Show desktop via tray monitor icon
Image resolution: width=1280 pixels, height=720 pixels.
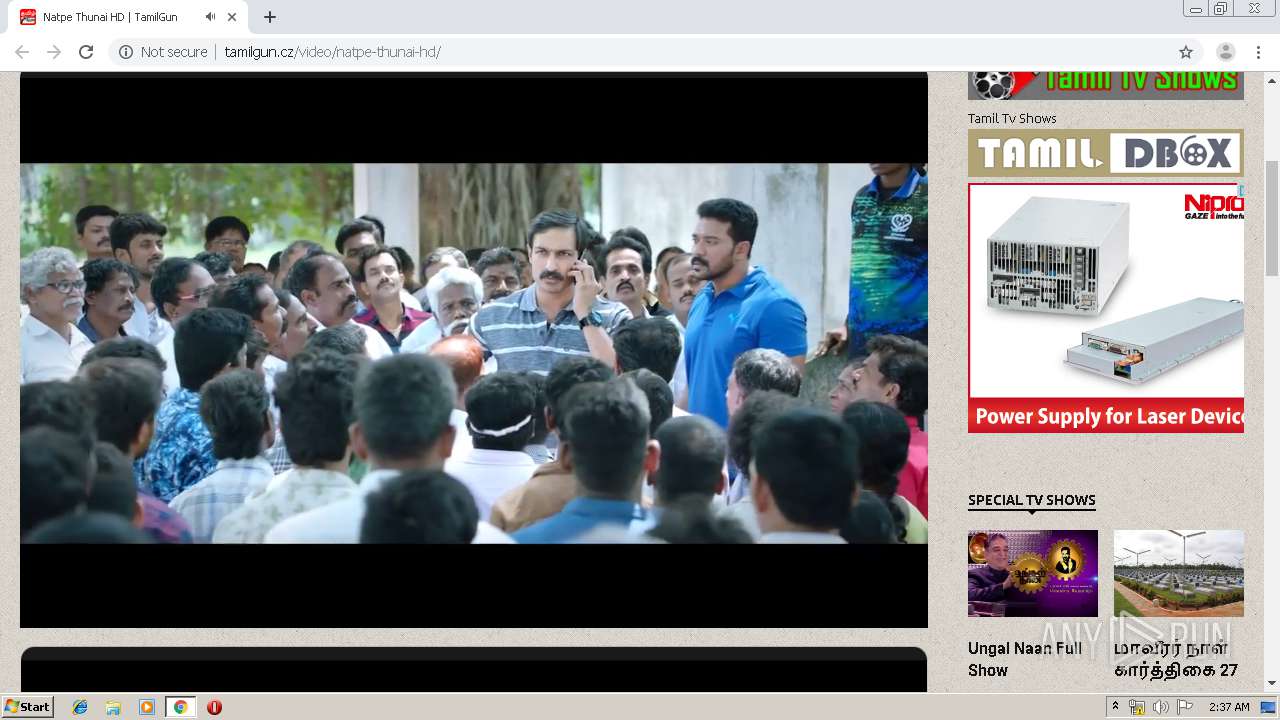[x=1268, y=707]
